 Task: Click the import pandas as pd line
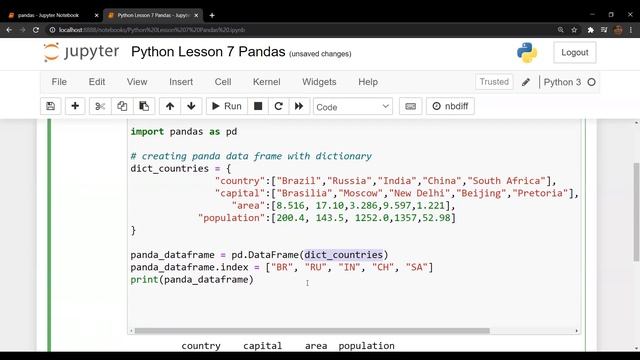pyautogui.click(x=184, y=131)
